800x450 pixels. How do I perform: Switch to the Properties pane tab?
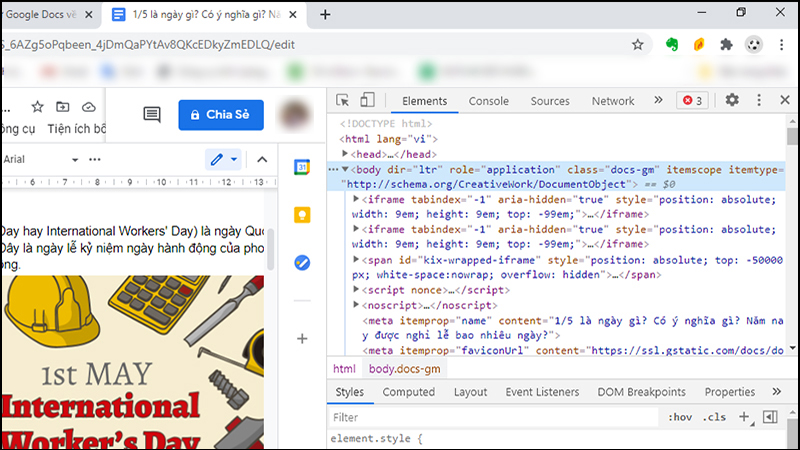point(730,392)
